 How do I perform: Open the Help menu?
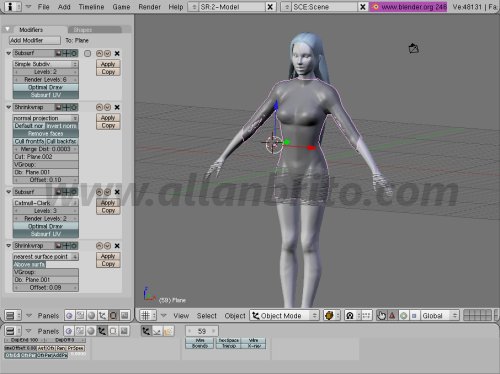tap(176, 7)
